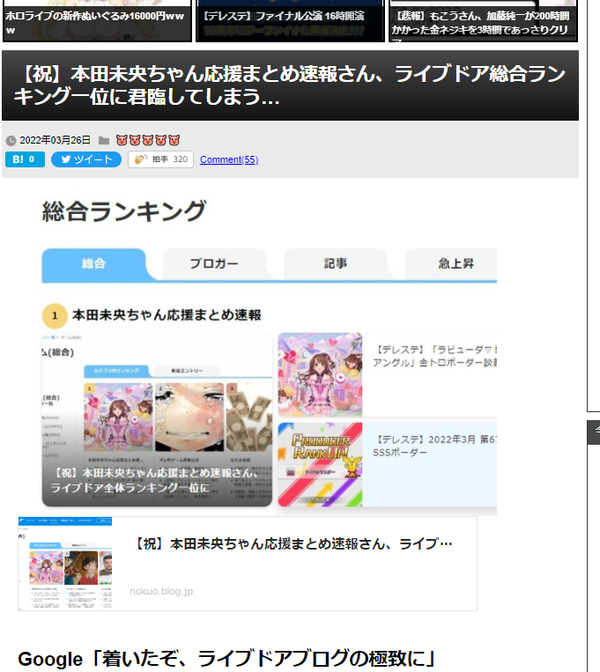Click the 総合ランキング heading in the image
The height and width of the screenshot is (672, 600).
(124, 211)
